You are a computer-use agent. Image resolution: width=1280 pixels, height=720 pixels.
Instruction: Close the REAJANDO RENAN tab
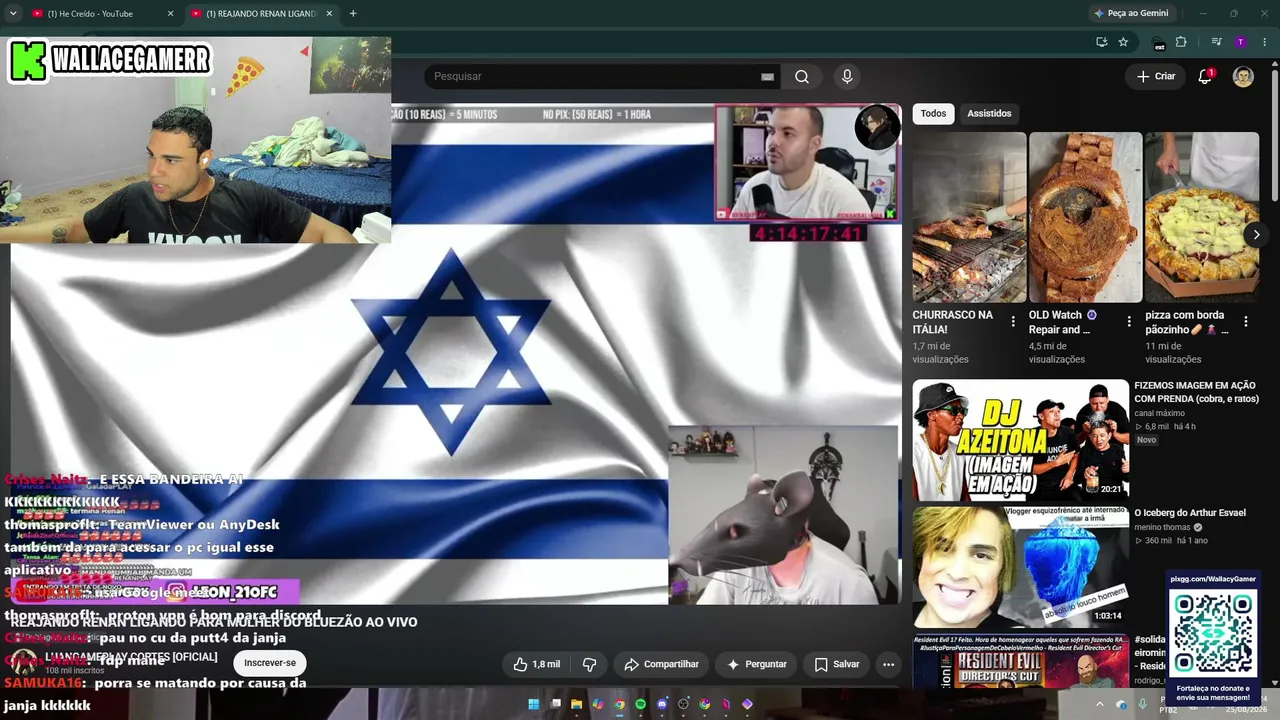(x=329, y=14)
